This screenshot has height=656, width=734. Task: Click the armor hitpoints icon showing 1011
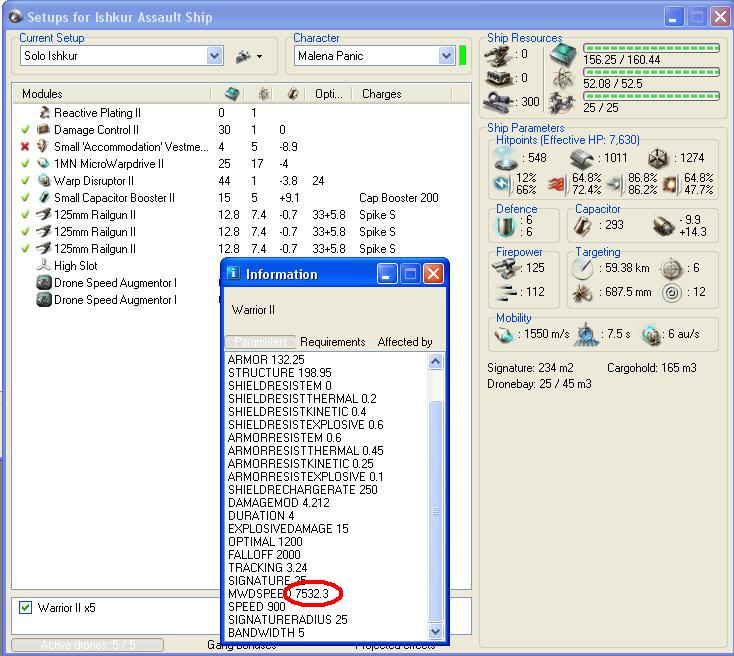[x=582, y=159]
